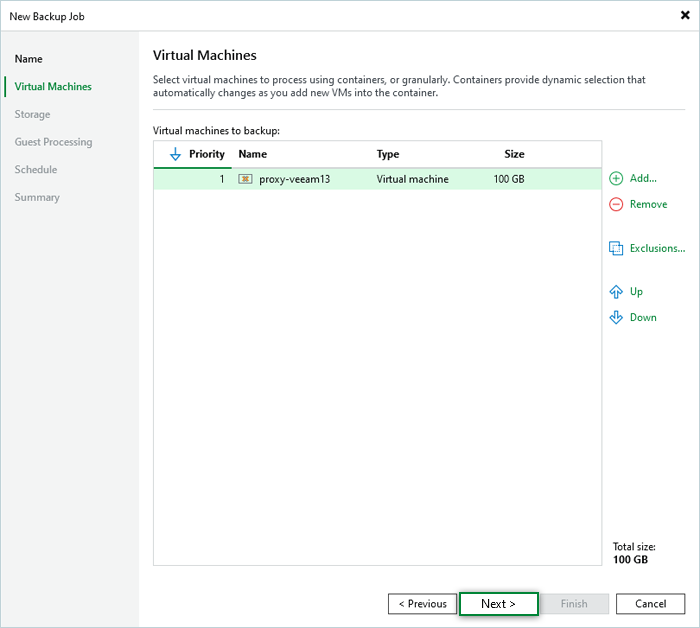Viewport: 700px width, 628px height.
Task: Switch to the Guest Processing step
Action: point(53,142)
